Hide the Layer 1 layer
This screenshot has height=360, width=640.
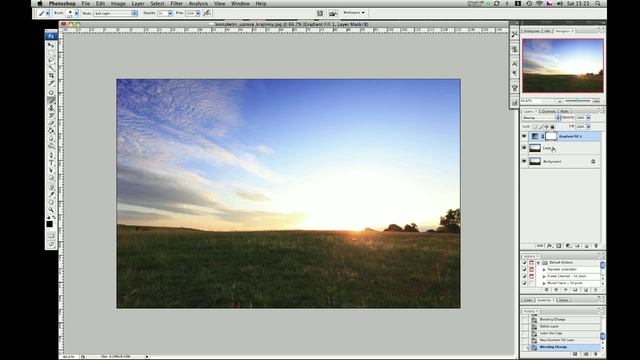click(524, 148)
